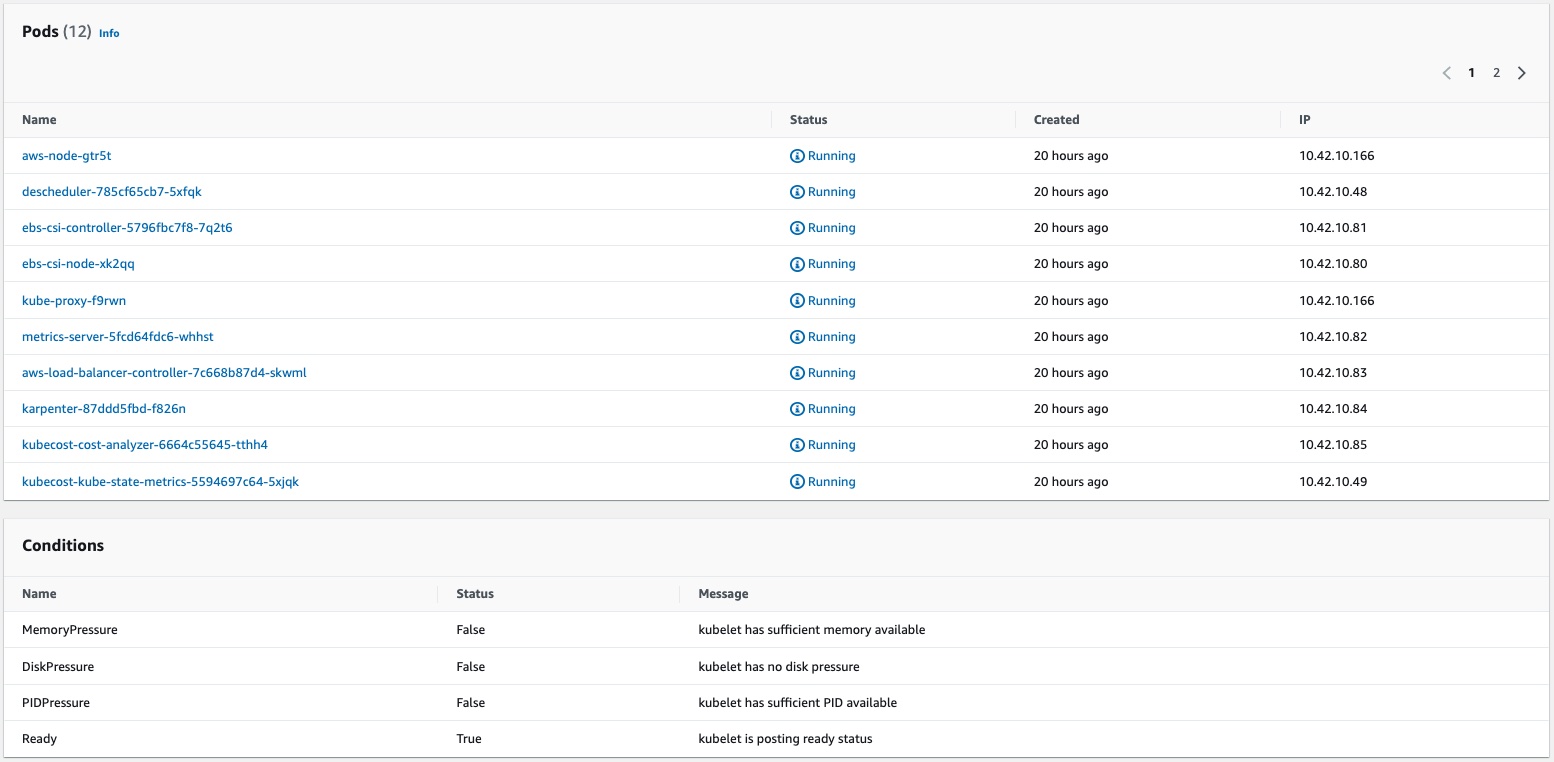
Task: Open kubecost-cost-analyzer-6664c55645-tthh4 pod details
Action: pyautogui.click(x=145, y=445)
